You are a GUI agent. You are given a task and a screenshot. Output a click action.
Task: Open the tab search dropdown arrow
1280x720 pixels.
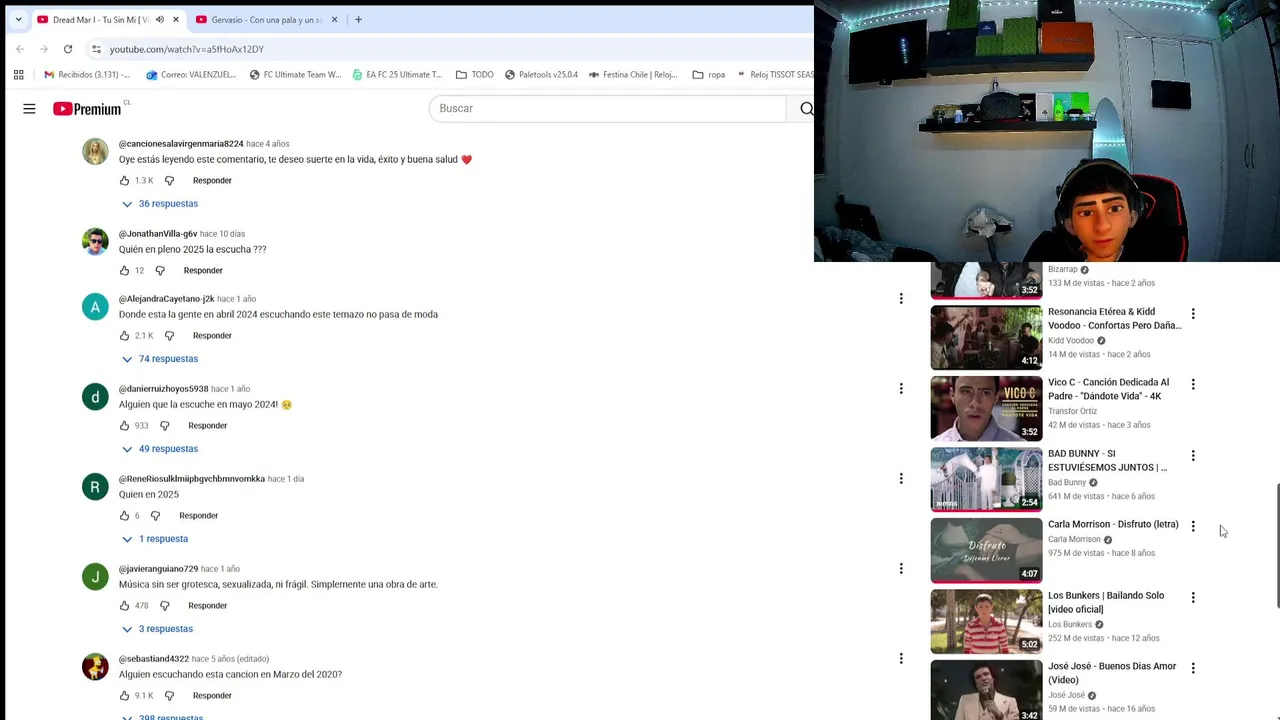(x=18, y=19)
